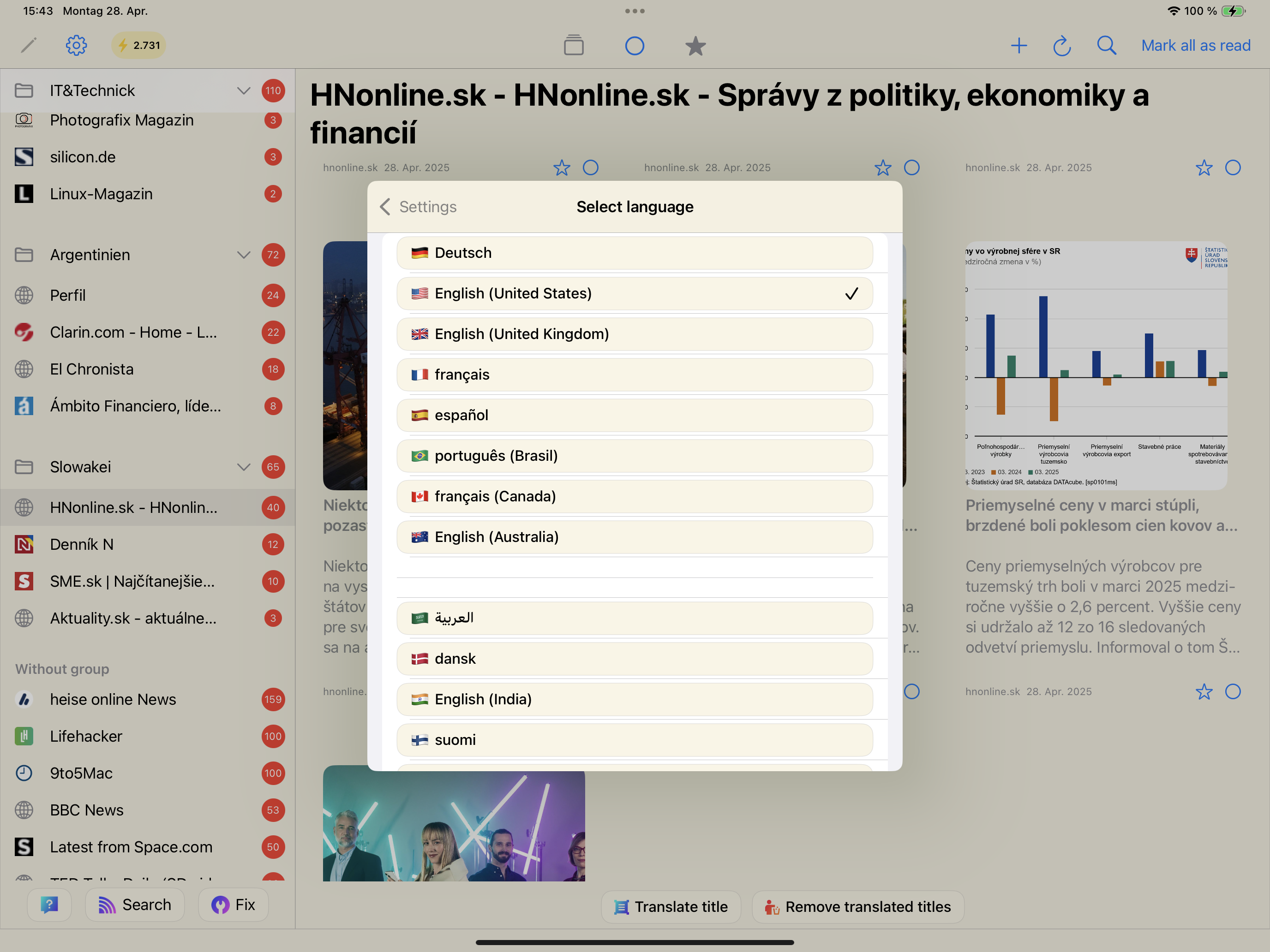Tap the help question mark button
The height and width of the screenshot is (952, 1270).
49,905
